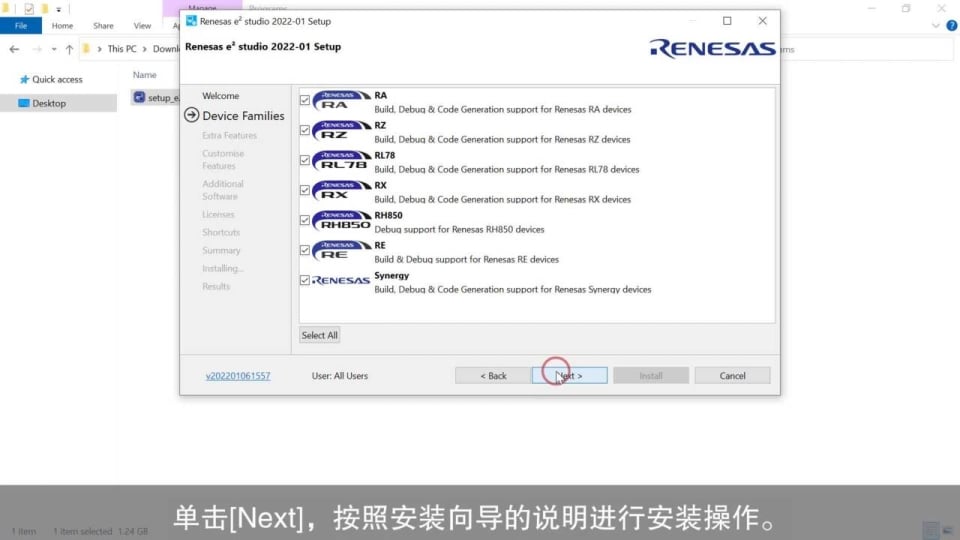The height and width of the screenshot is (540, 960).
Task: Select the Device Families step
Action: coord(243,116)
